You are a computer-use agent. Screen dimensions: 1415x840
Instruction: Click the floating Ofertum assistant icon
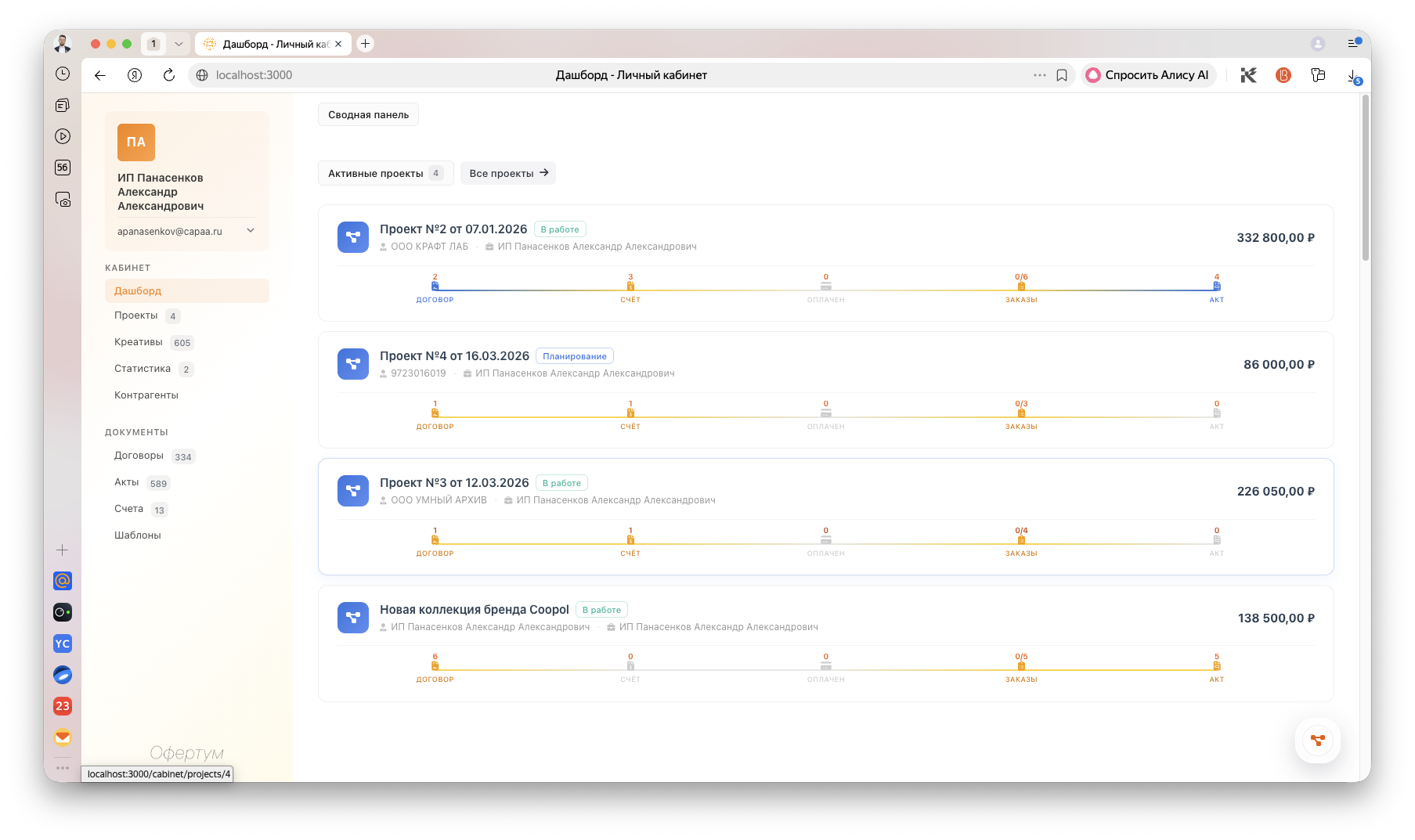pyautogui.click(x=1317, y=740)
